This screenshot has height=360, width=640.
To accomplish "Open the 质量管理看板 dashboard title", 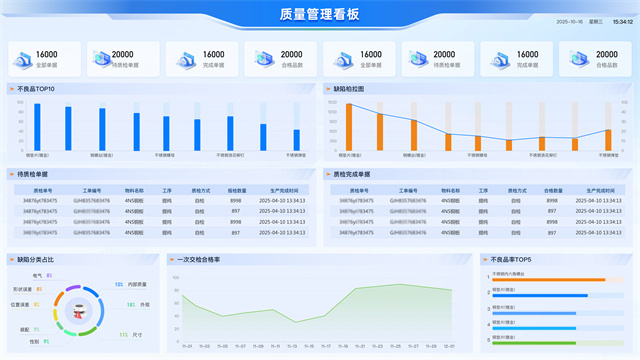I will point(320,14).
